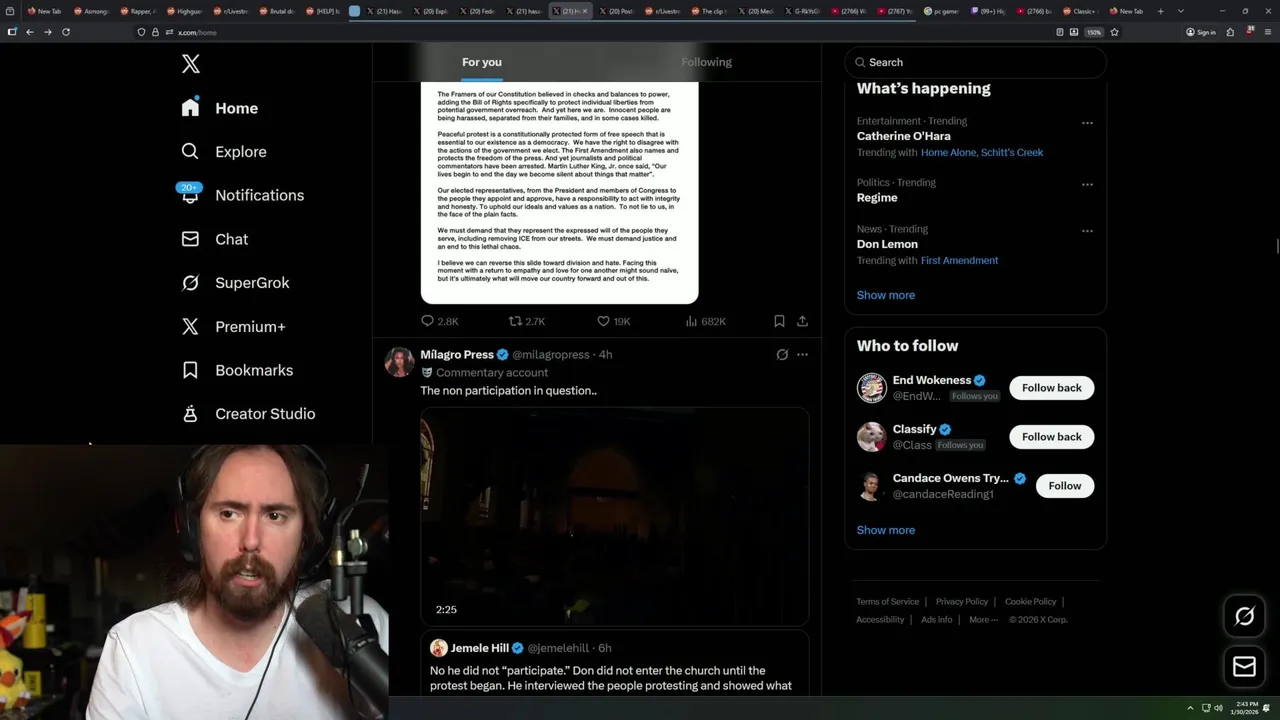Open the floating messages envelope button
Screen dimensions: 1280x720
tap(1245, 667)
